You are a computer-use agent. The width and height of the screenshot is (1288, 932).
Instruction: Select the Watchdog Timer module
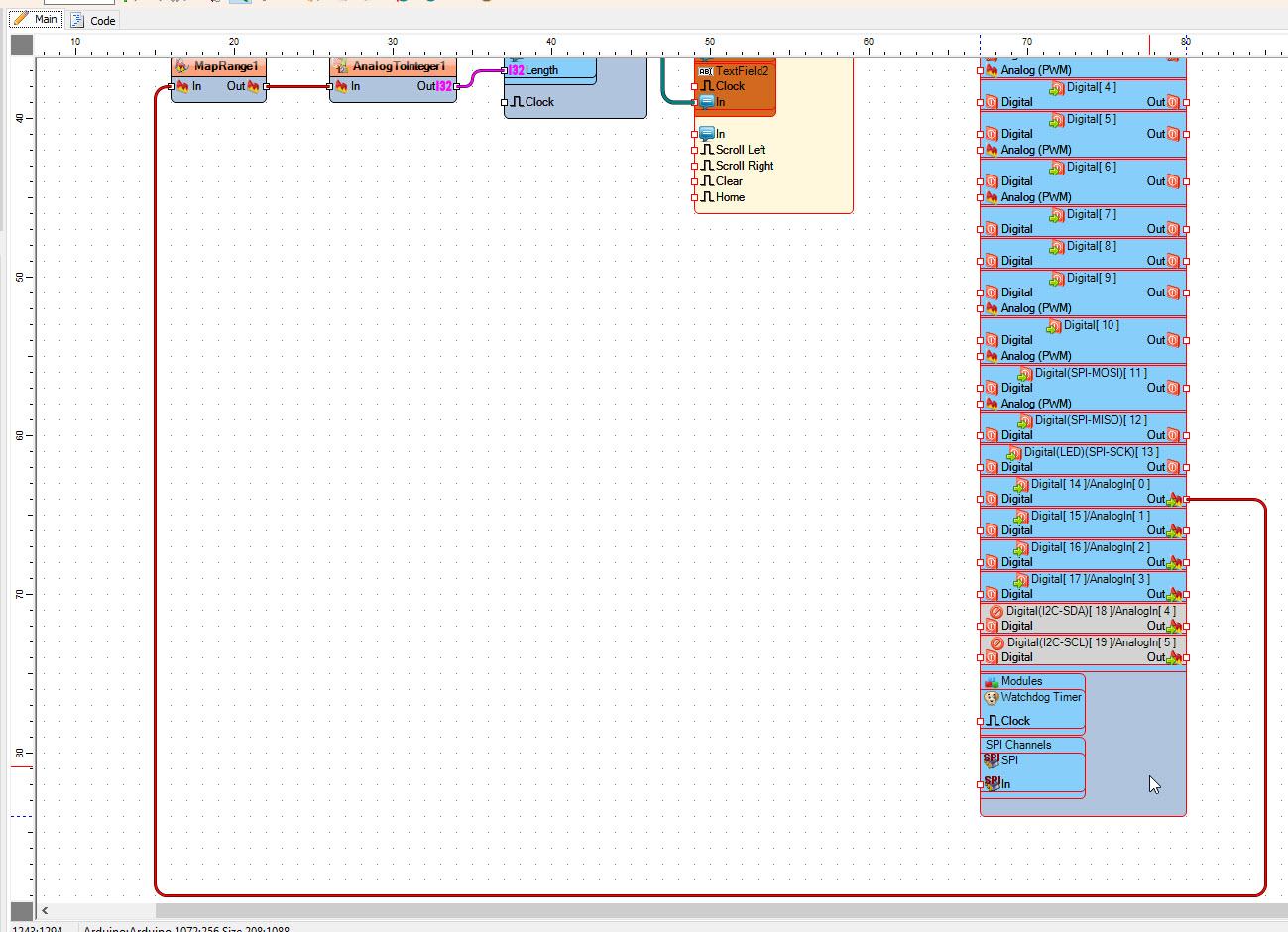pyautogui.click(x=1032, y=698)
